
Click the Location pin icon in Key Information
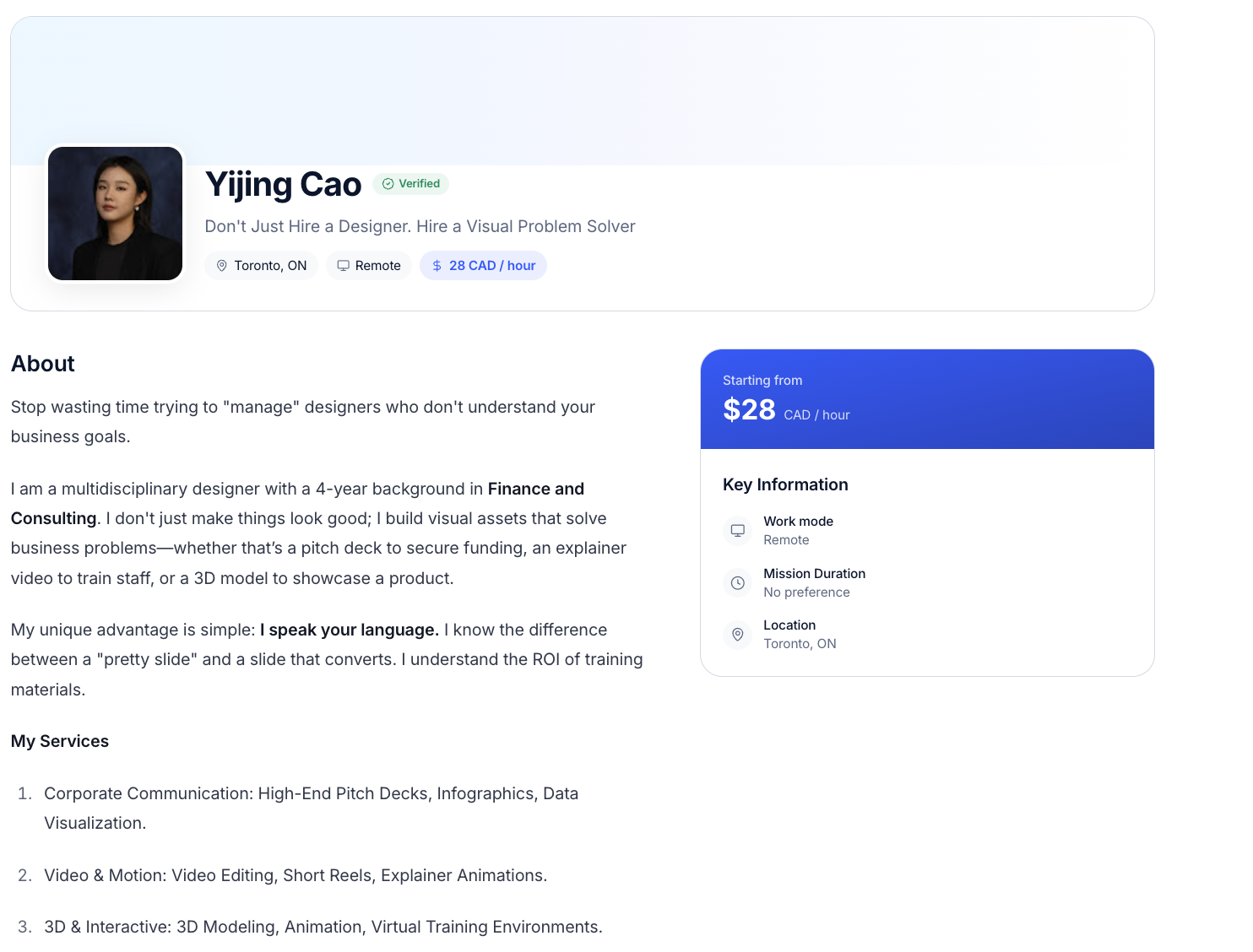738,635
